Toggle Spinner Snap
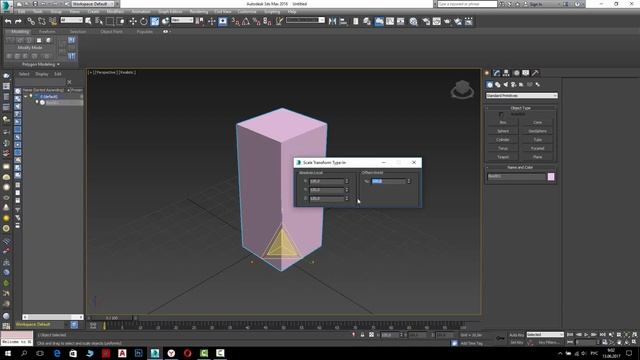The width and height of the screenshot is (640, 360). [267, 21]
